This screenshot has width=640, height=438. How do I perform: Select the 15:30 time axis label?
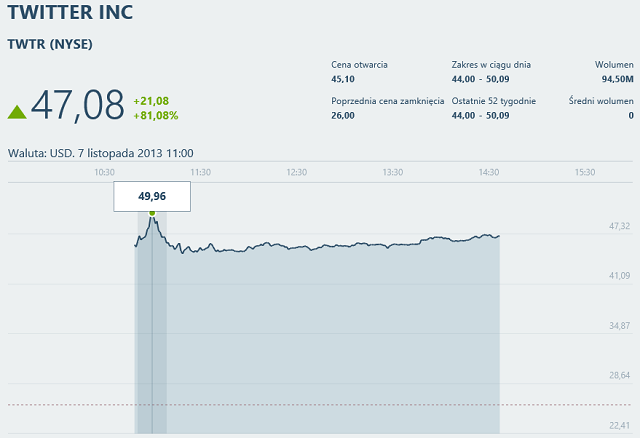(x=585, y=172)
